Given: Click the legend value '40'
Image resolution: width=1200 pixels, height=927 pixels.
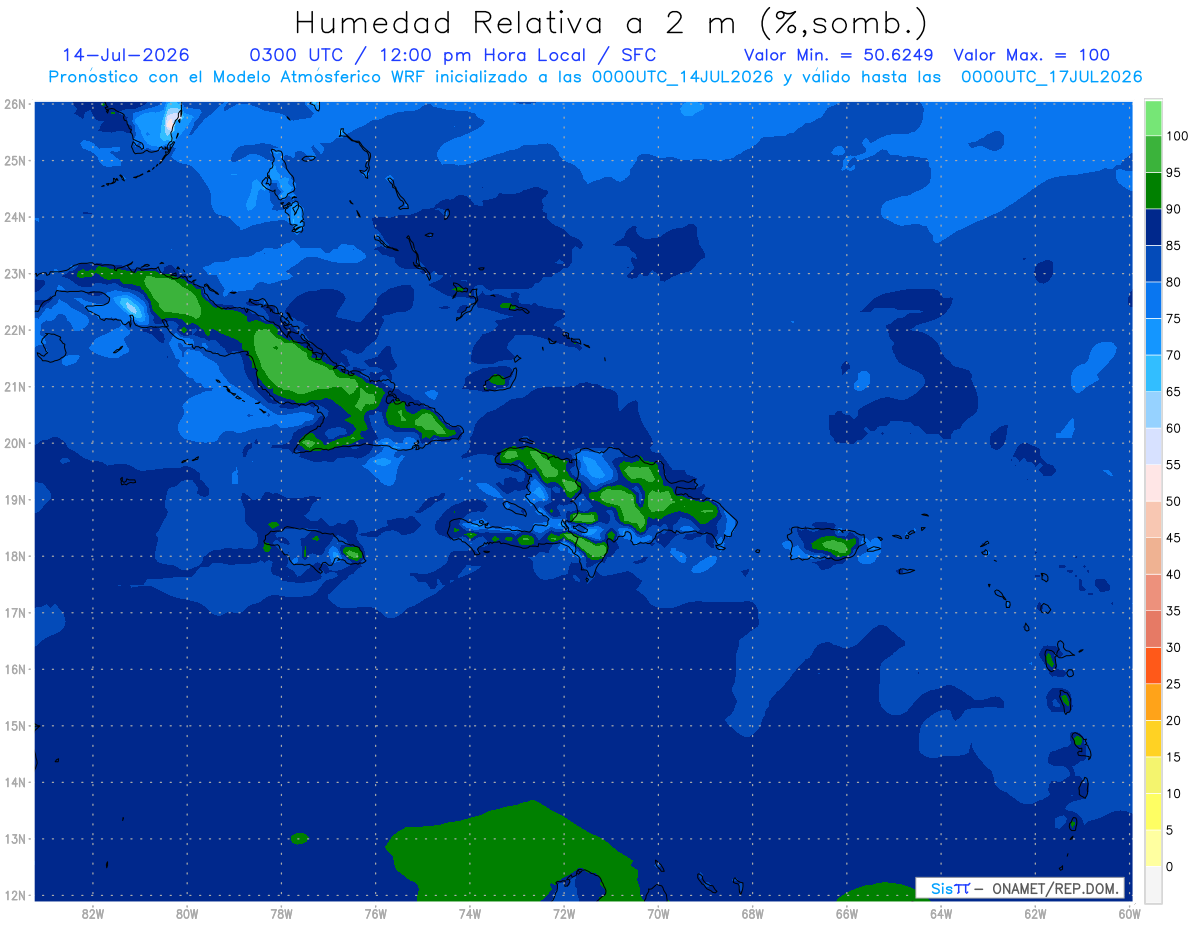Looking at the screenshot, I should coord(1173,574).
